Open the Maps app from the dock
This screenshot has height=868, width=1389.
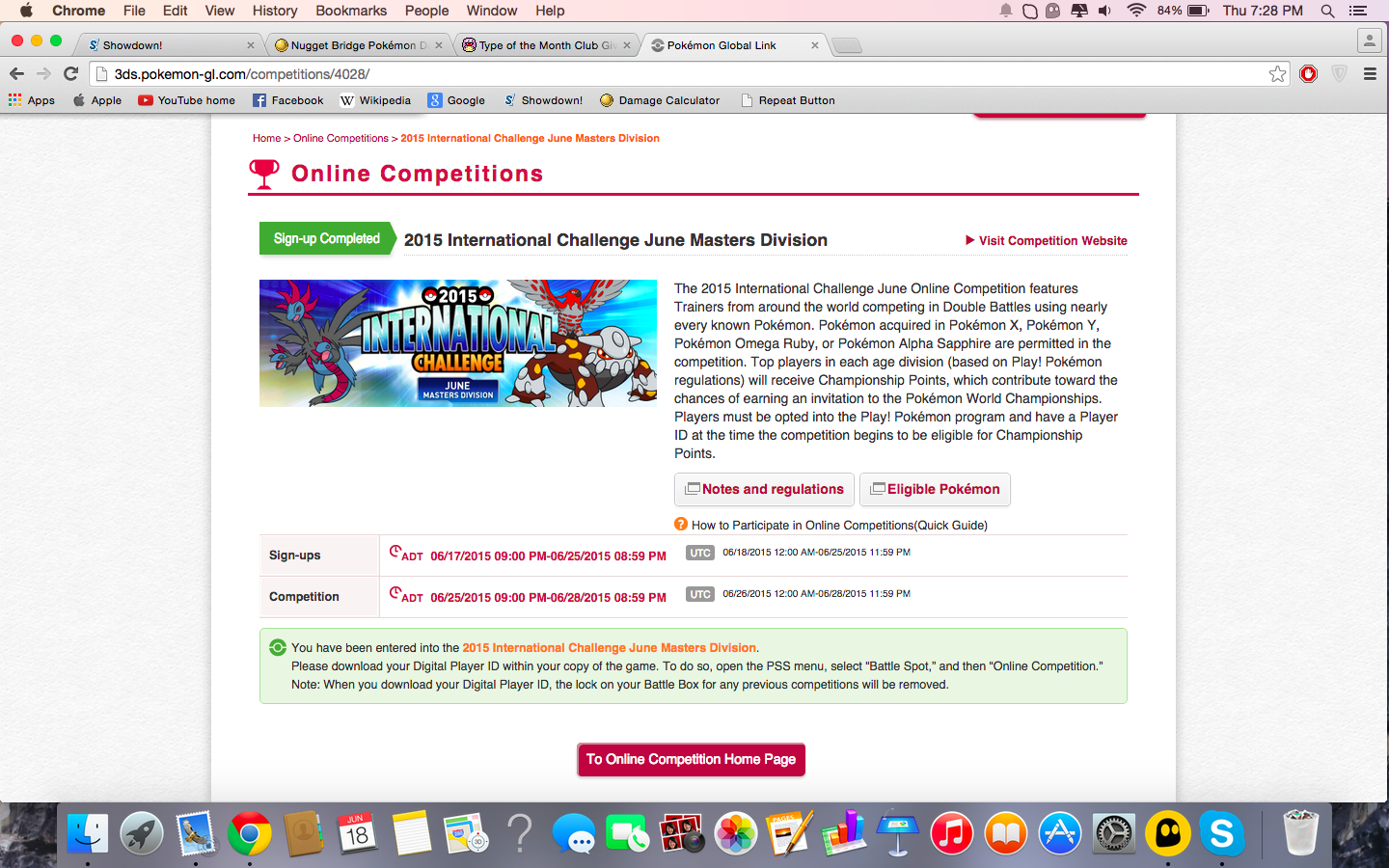coord(466,833)
